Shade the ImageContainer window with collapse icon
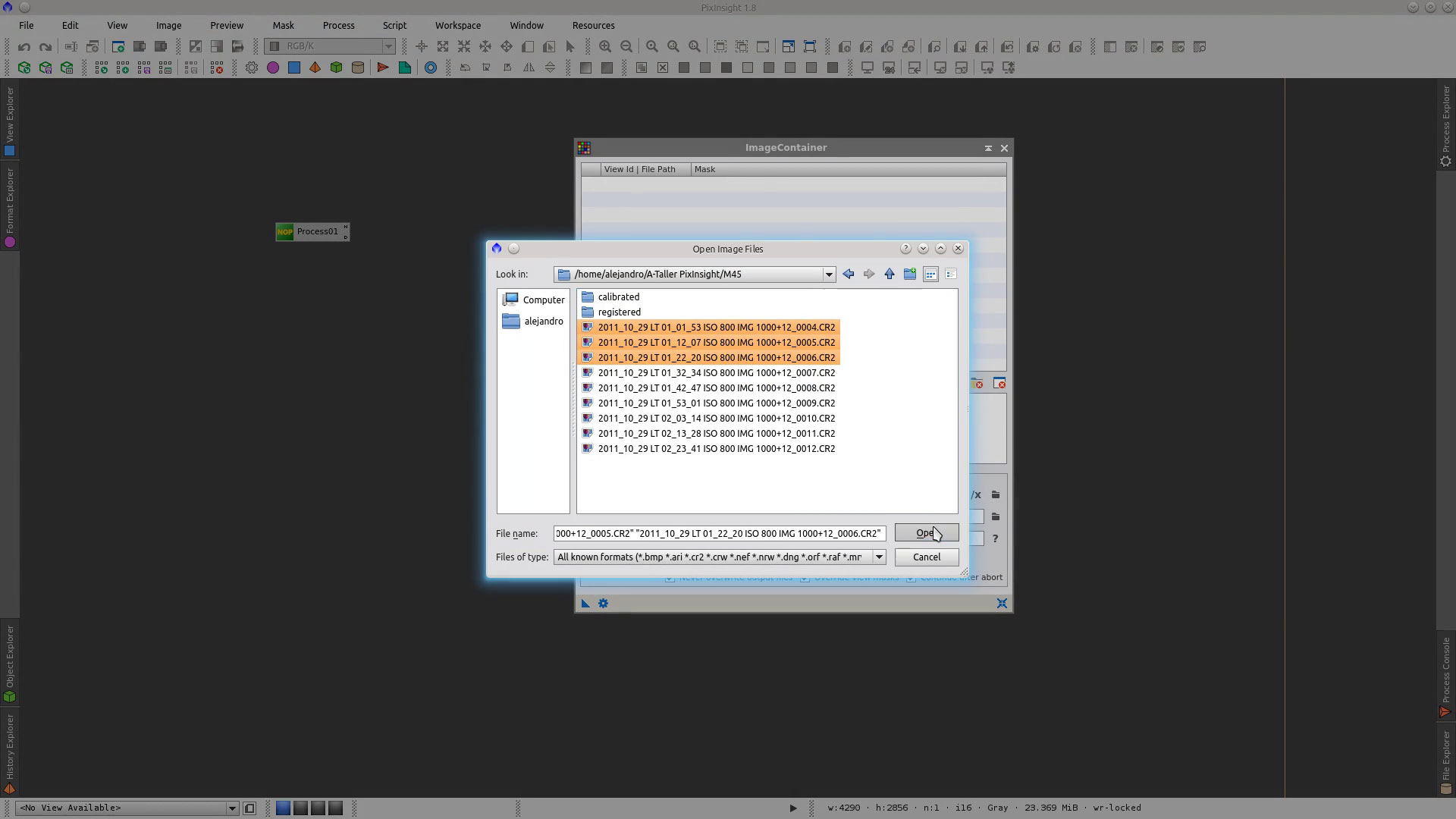 click(x=988, y=149)
